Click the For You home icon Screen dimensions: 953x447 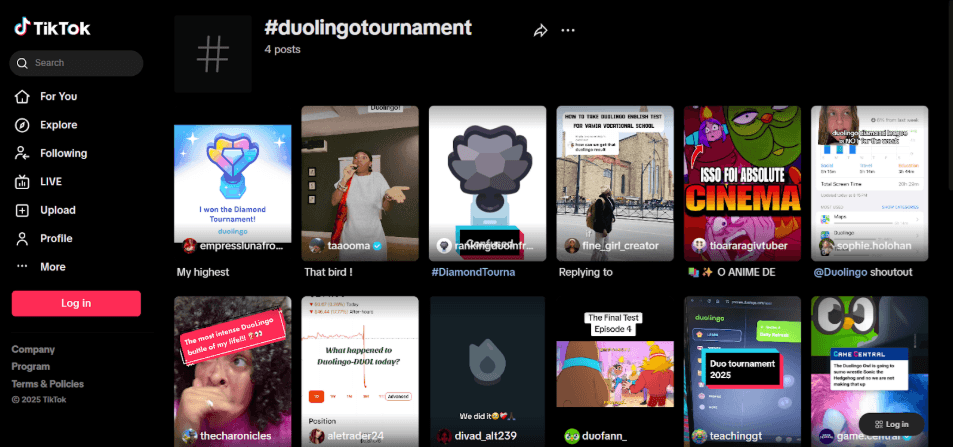[x=22, y=97]
